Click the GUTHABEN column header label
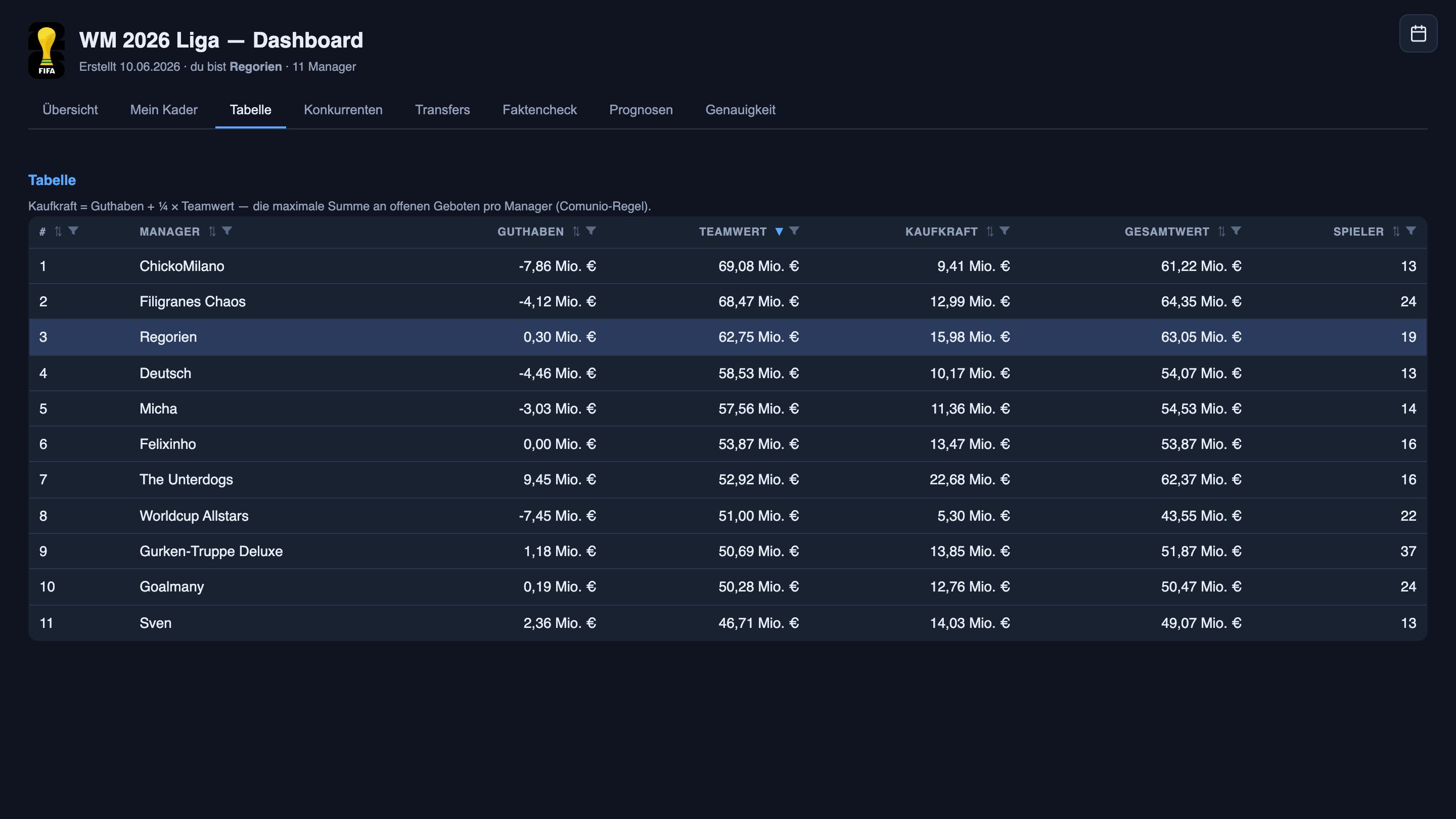Image resolution: width=1456 pixels, height=819 pixels. (x=530, y=232)
